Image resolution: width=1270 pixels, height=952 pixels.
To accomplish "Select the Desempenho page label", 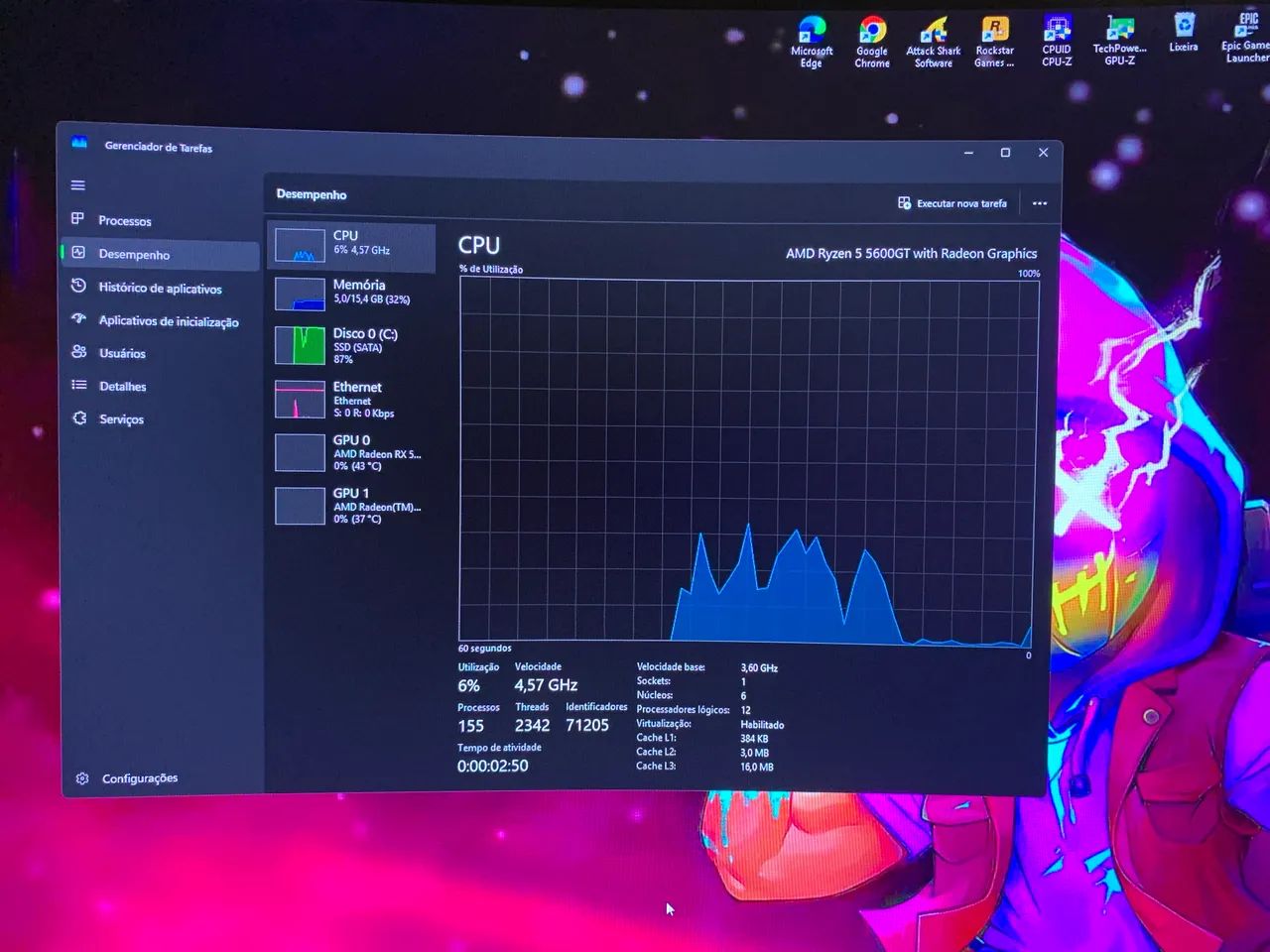I will 134,255.
